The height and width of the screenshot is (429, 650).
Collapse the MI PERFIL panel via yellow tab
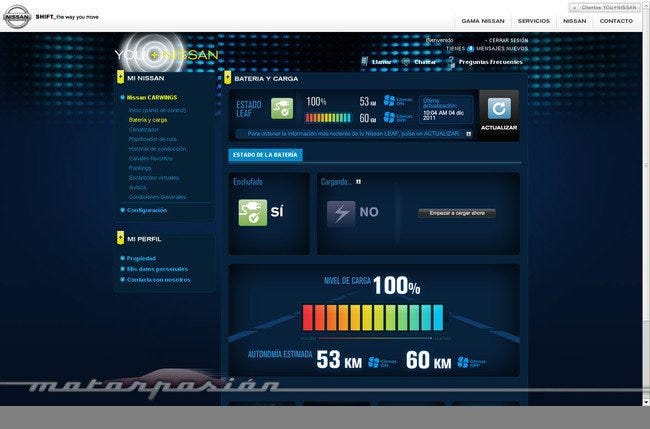coord(120,238)
